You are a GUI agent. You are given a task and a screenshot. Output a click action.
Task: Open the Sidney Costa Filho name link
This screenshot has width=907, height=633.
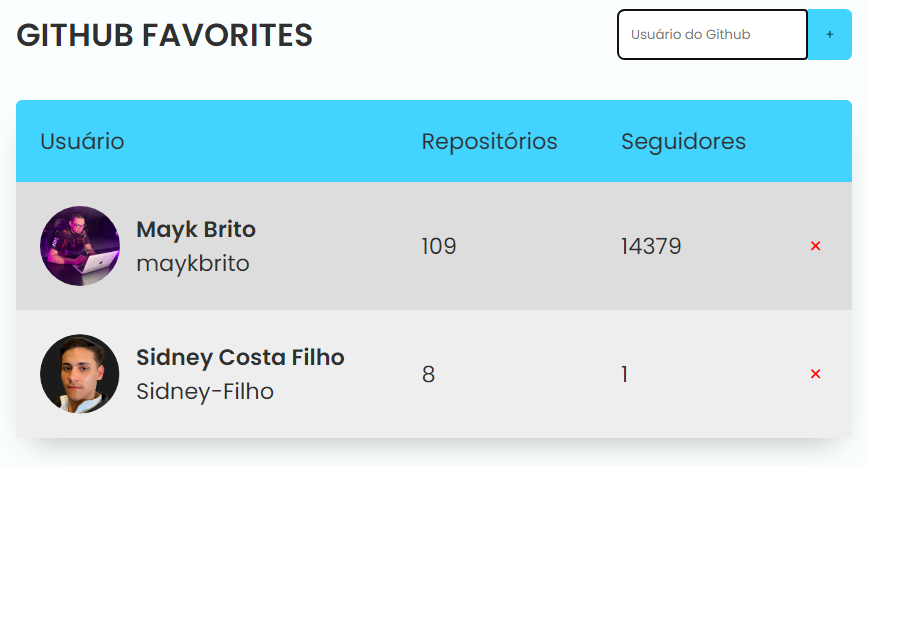tap(240, 358)
